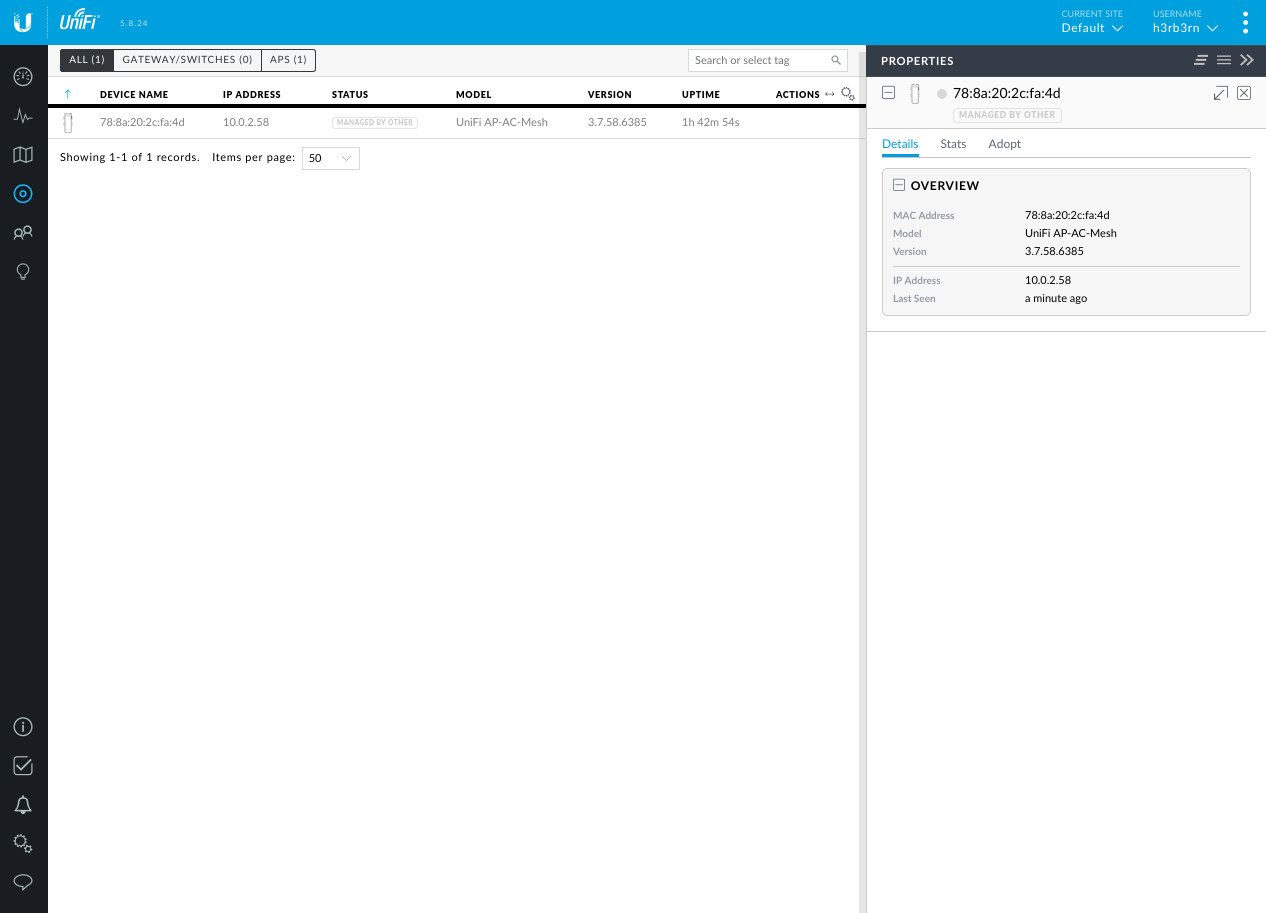Screen dimensions: 1266x913
Task: Open the Insights lightbulb icon
Action: (x=23, y=272)
